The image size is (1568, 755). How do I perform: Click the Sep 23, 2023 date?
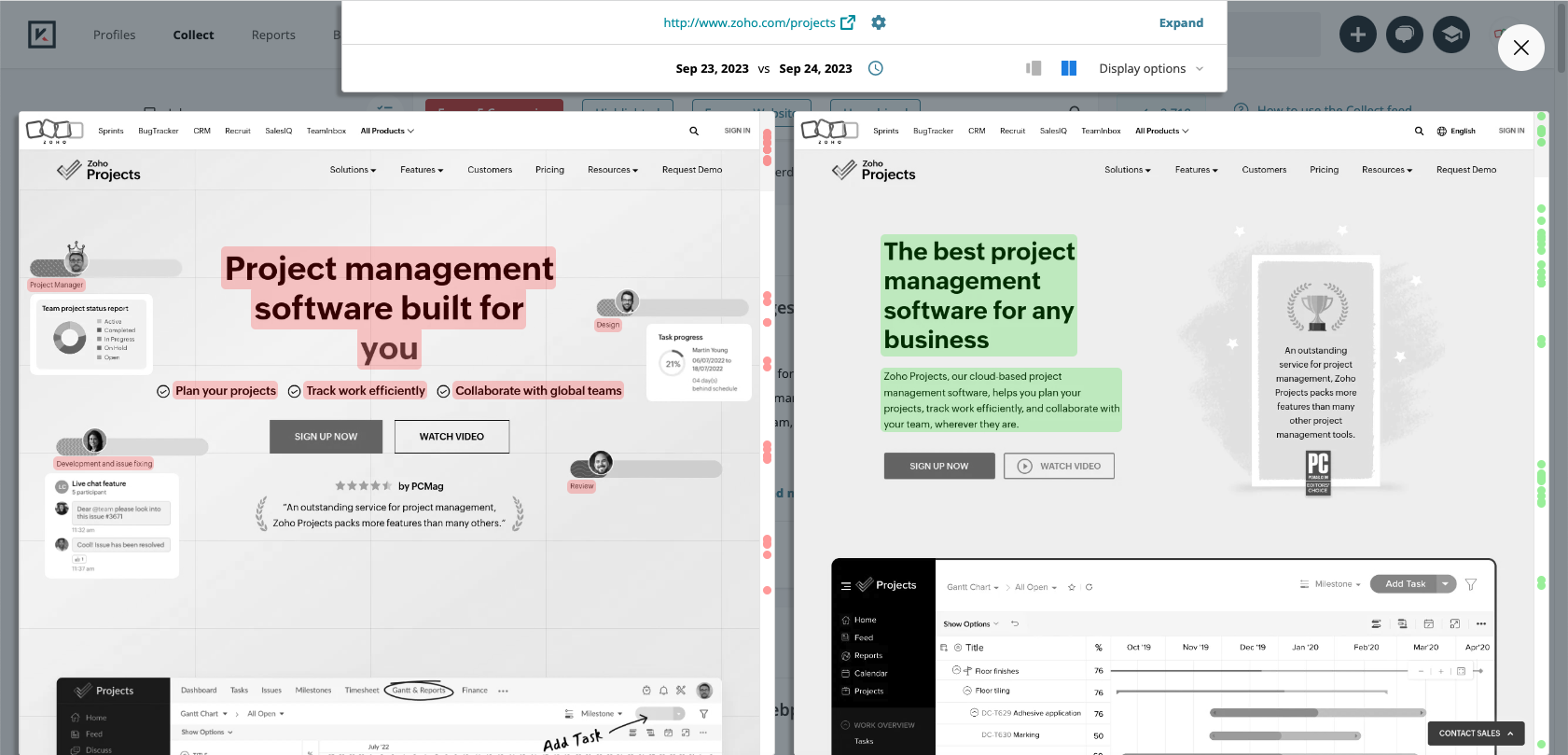[x=712, y=68]
